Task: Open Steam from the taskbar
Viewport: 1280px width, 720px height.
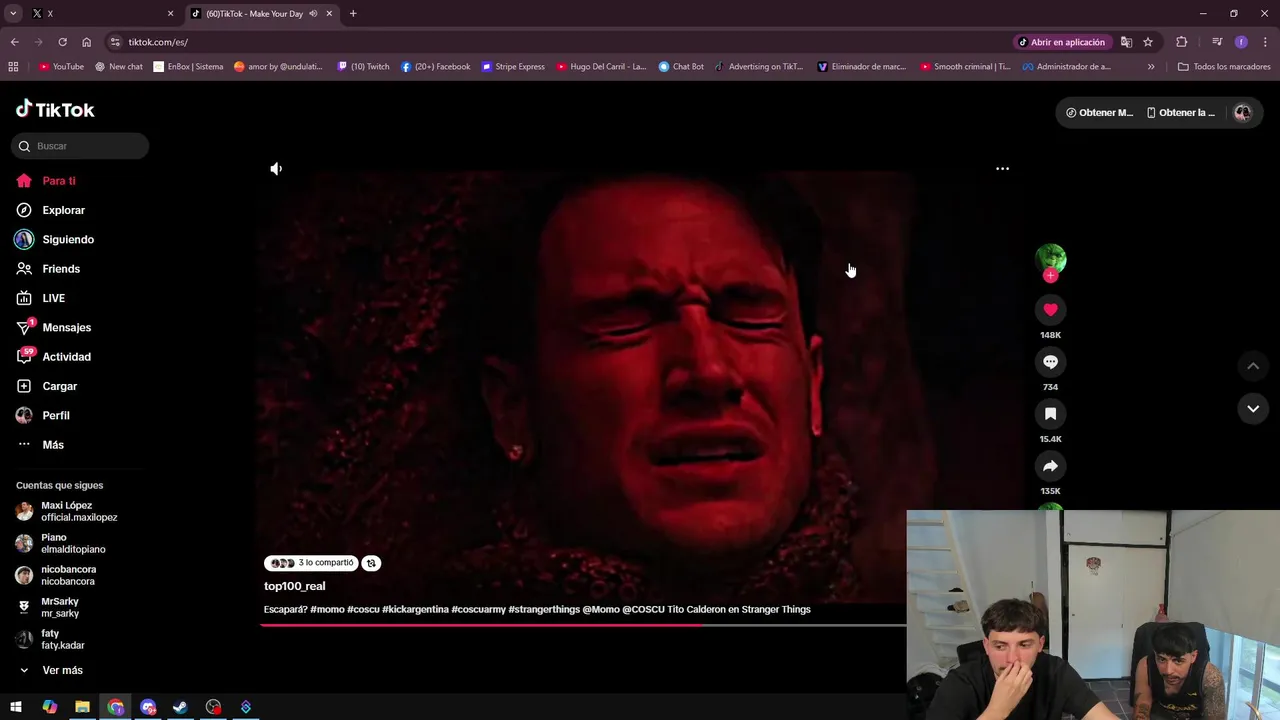Action: click(x=180, y=707)
